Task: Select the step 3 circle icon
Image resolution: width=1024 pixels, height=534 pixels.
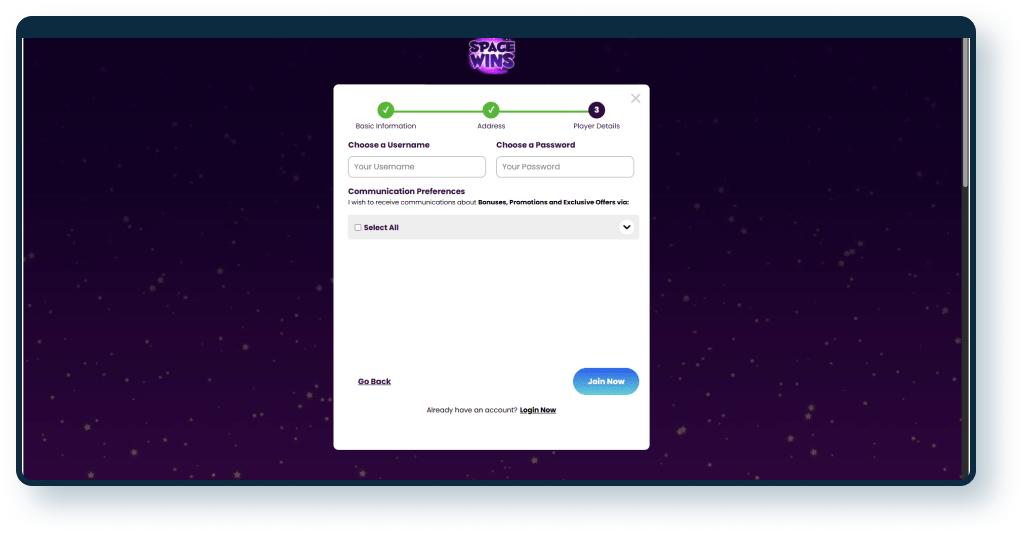Action: 596,110
